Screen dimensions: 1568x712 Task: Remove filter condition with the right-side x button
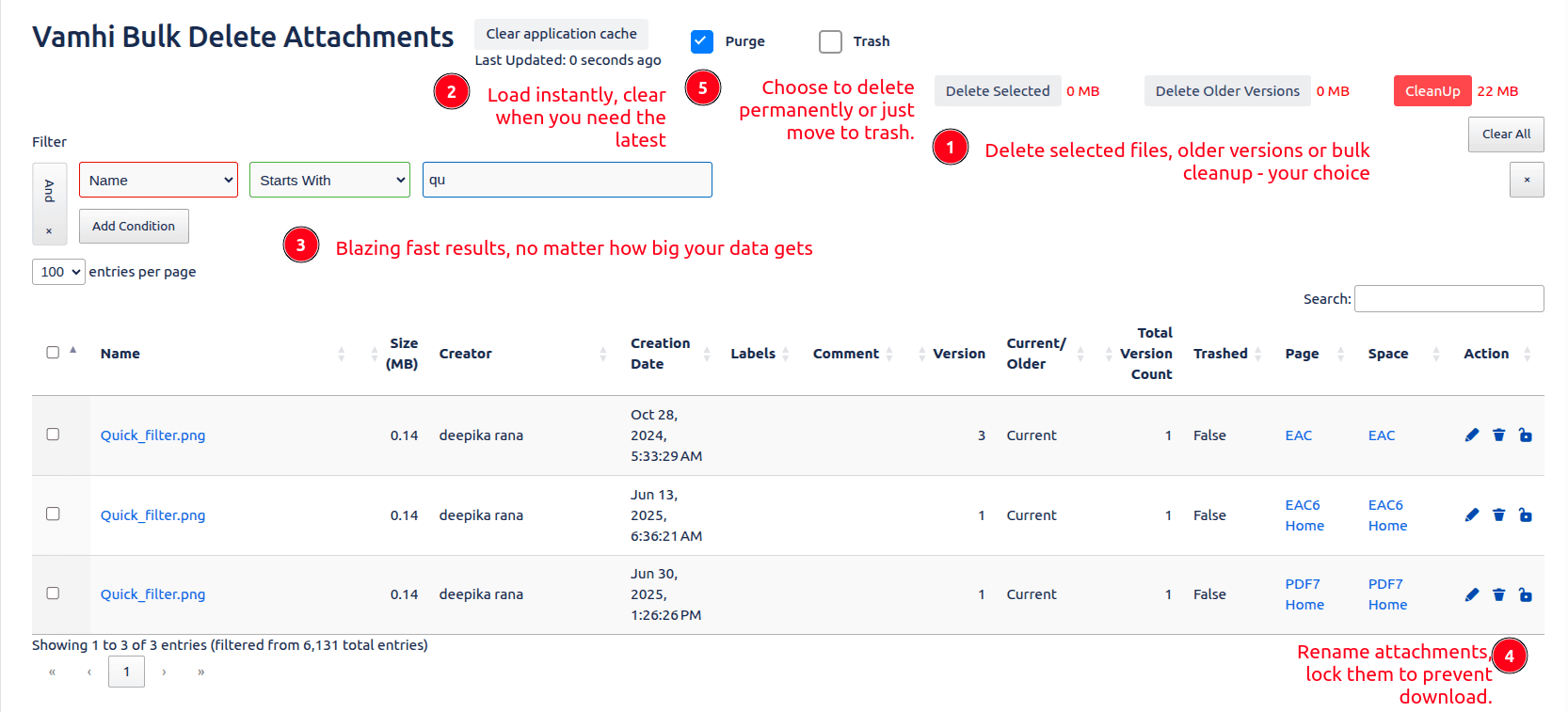click(1526, 180)
